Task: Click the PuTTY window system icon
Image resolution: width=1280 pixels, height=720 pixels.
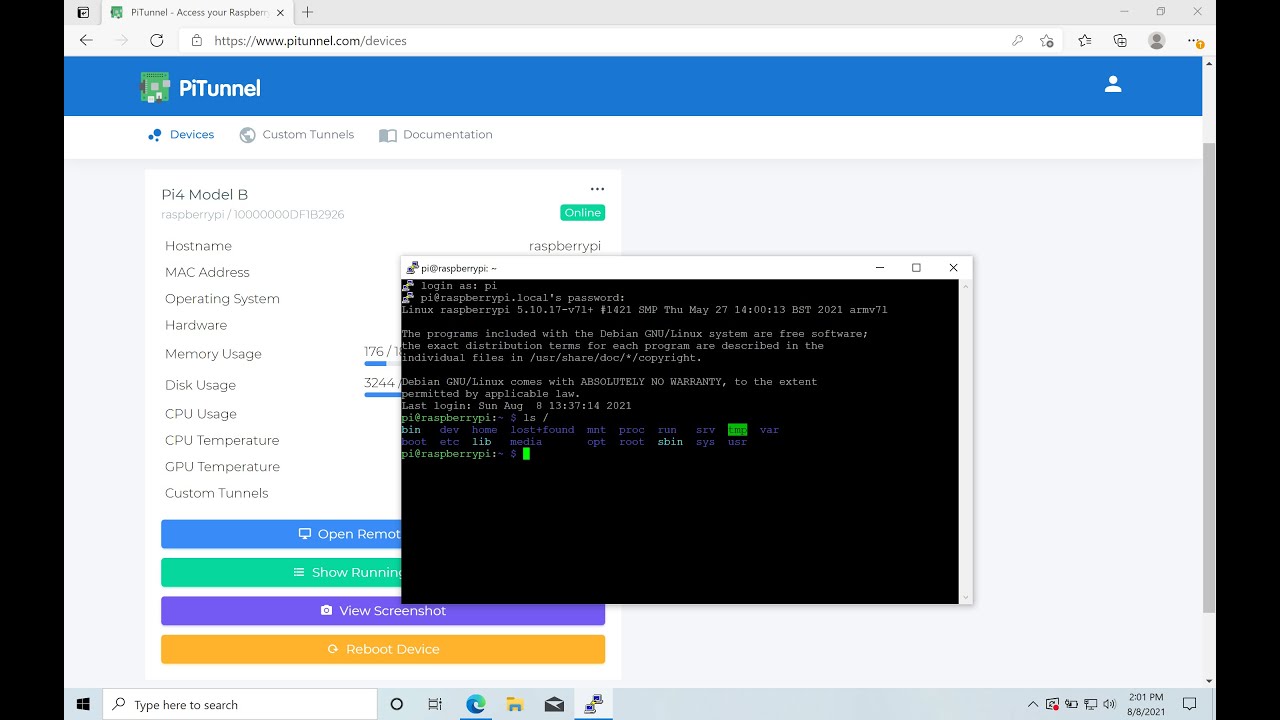Action: point(411,268)
